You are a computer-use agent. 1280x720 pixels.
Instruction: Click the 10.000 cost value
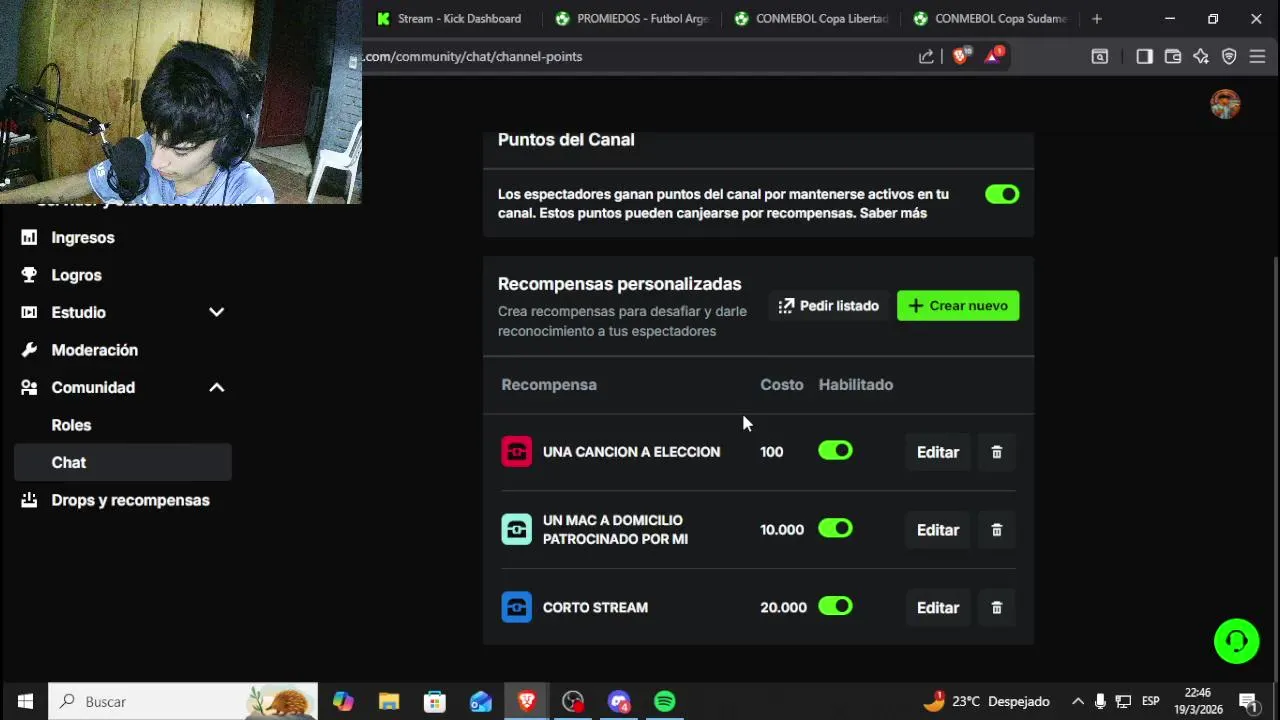(782, 530)
